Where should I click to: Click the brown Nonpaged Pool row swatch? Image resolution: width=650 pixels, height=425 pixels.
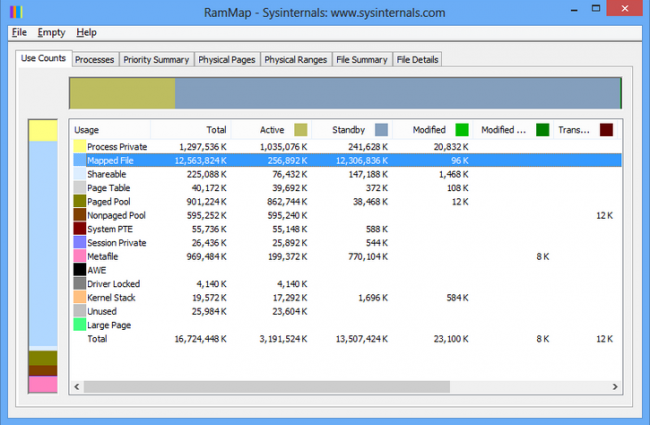coord(80,215)
